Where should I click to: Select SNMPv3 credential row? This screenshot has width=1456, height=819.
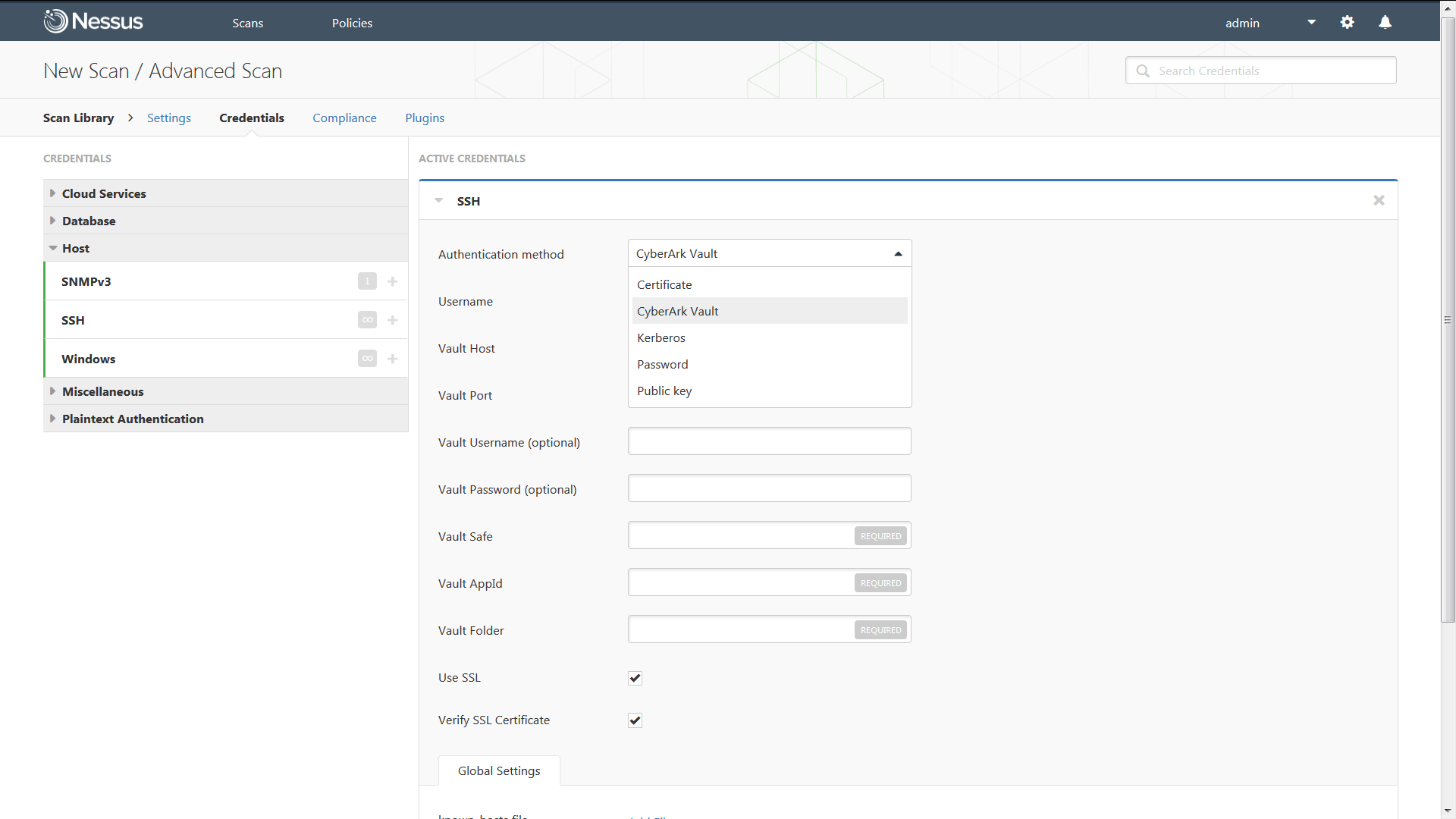click(x=226, y=281)
